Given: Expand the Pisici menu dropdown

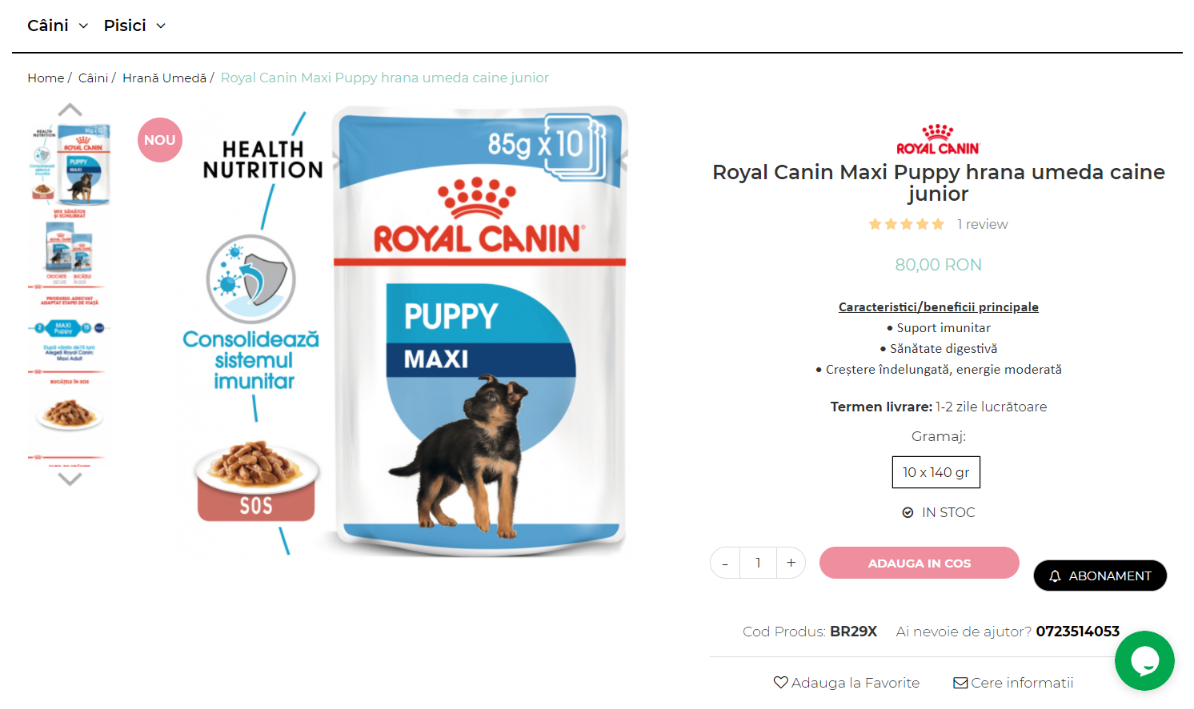Looking at the screenshot, I should pyautogui.click(x=135, y=26).
